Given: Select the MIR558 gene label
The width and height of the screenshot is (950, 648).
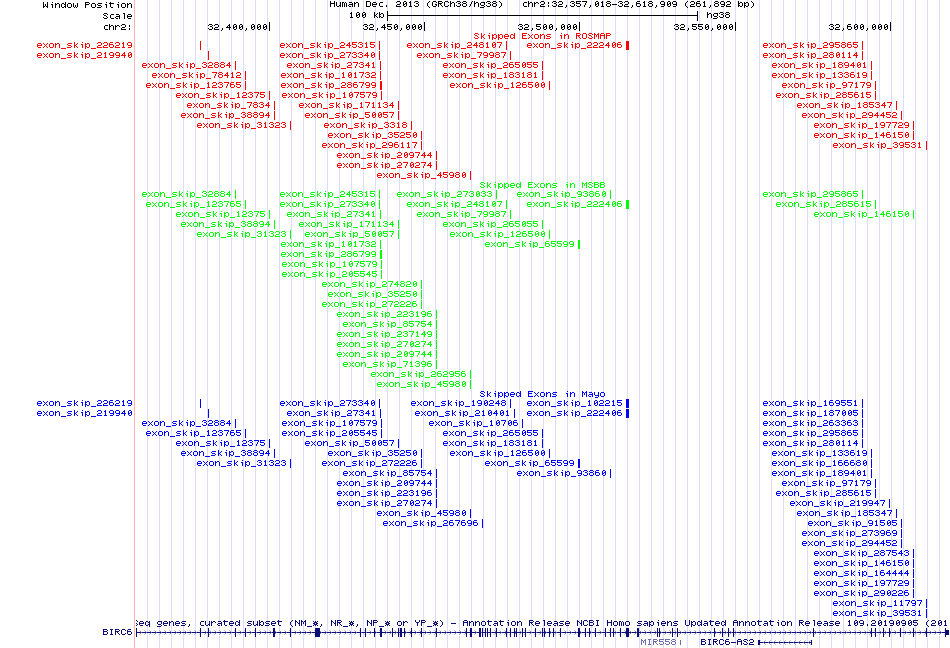Looking at the screenshot, I should 660,643.
